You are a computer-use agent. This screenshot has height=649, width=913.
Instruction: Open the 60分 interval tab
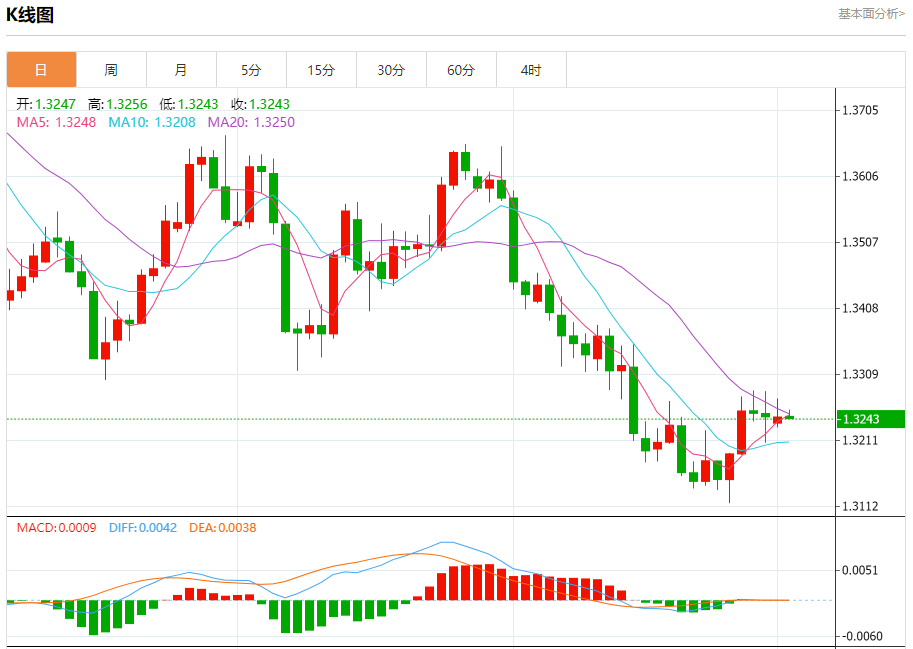tap(461, 70)
